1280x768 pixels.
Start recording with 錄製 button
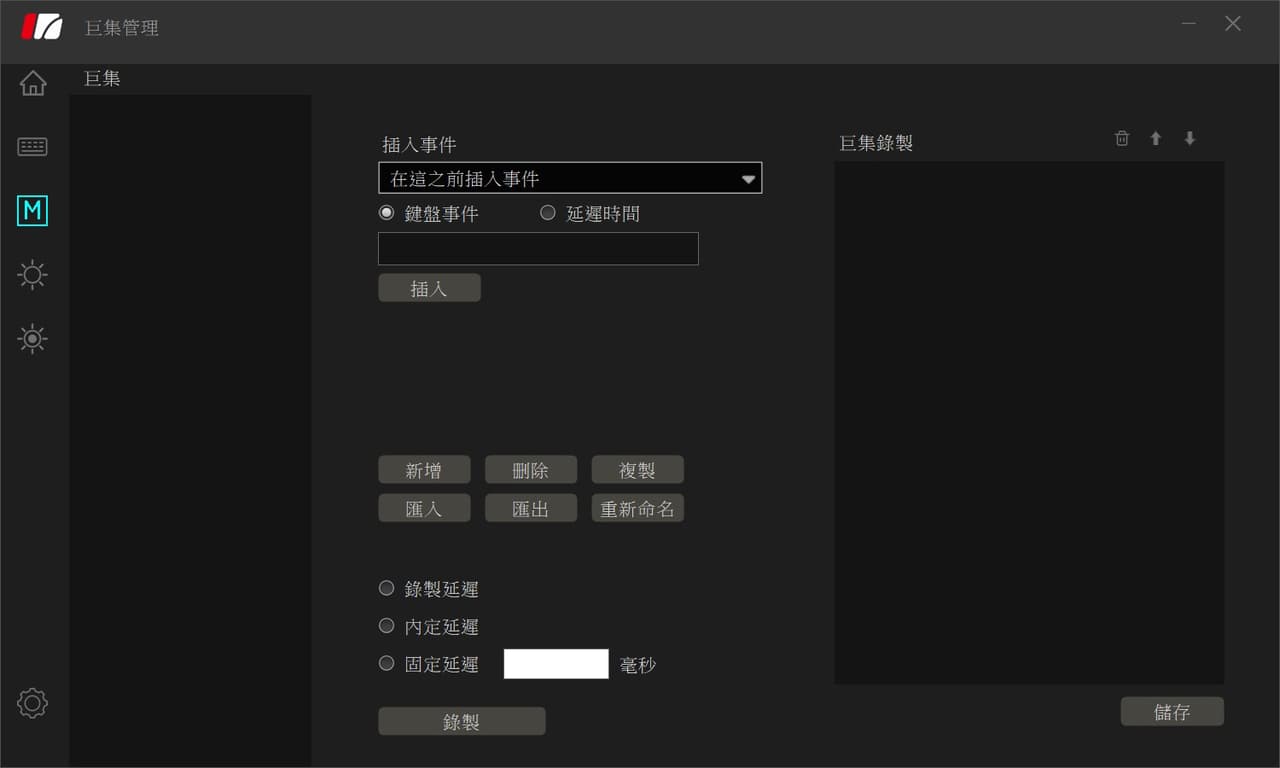coord(462,721)
